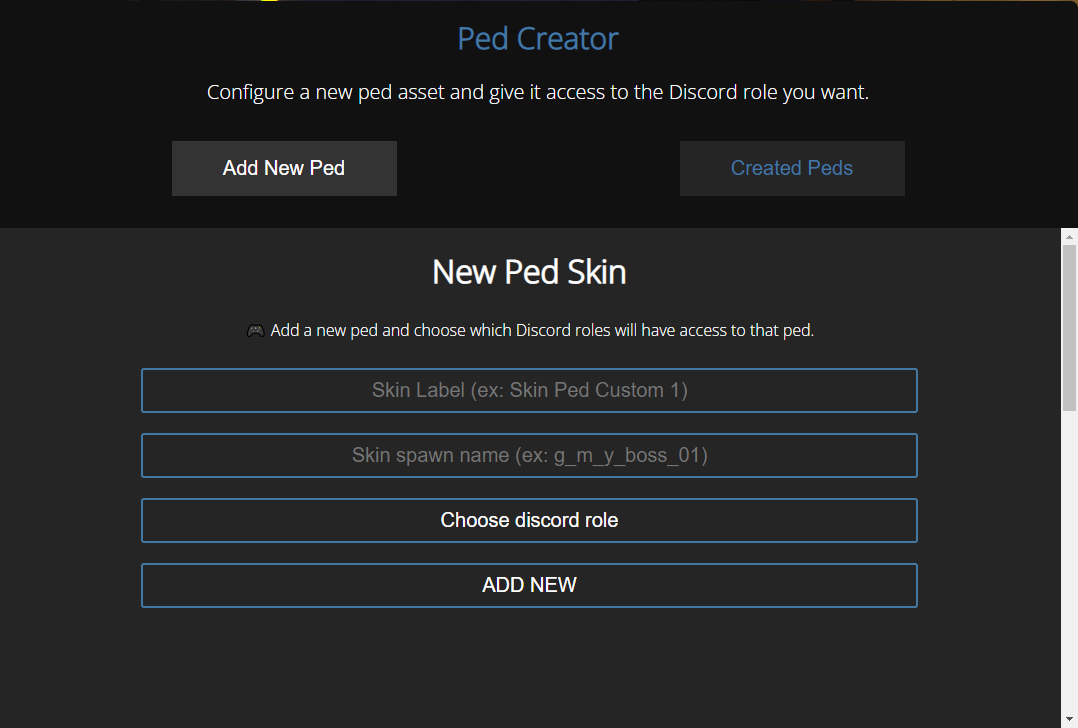Click the scrollbar thumb on the right
Image resolution: width=1078 pixels, height=728 pixels.
click(1069, 330)
